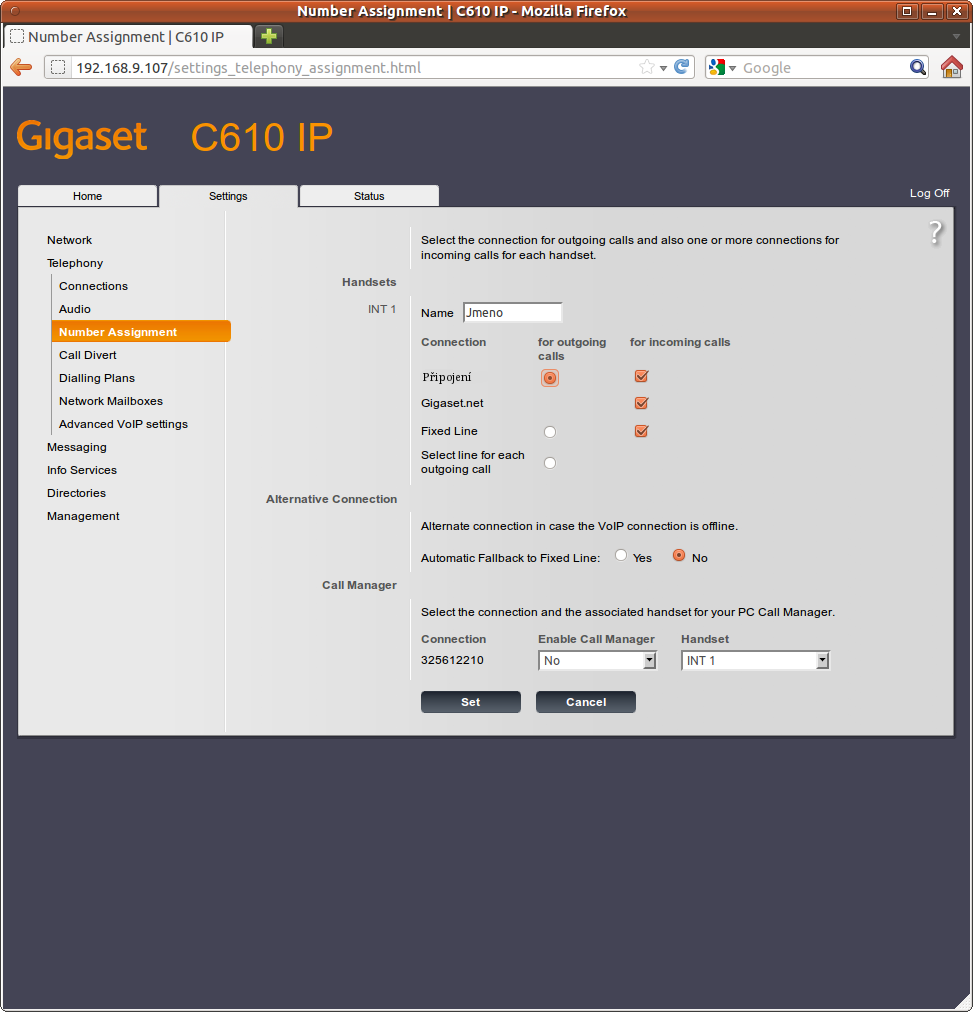The width and height of the screenshot is (973, 1012).
Task: Click the Firefox home icon
Action: coord(952,67)
